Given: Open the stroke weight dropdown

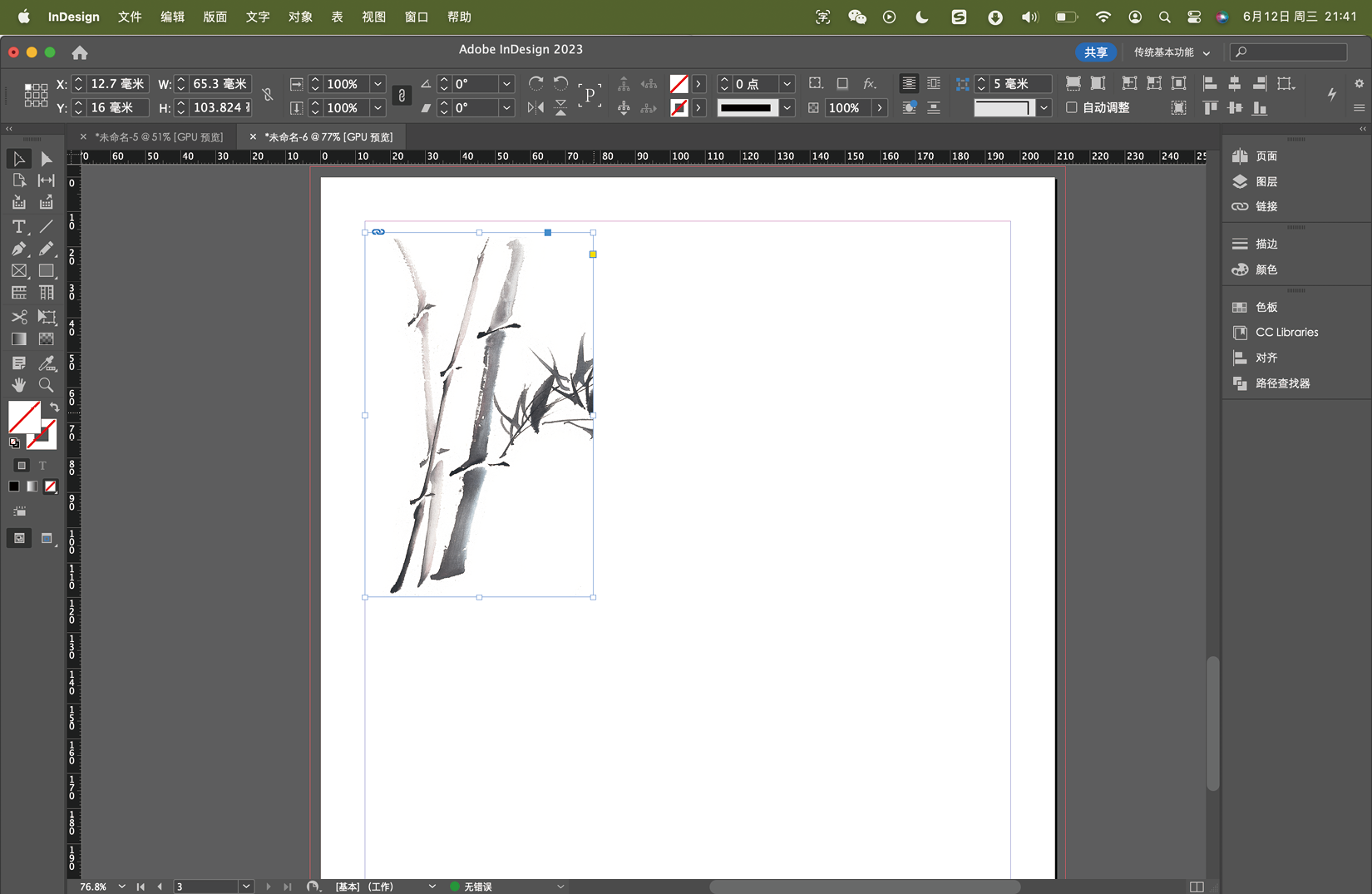Looking at the screenshot, I should [x=787, y=84].
